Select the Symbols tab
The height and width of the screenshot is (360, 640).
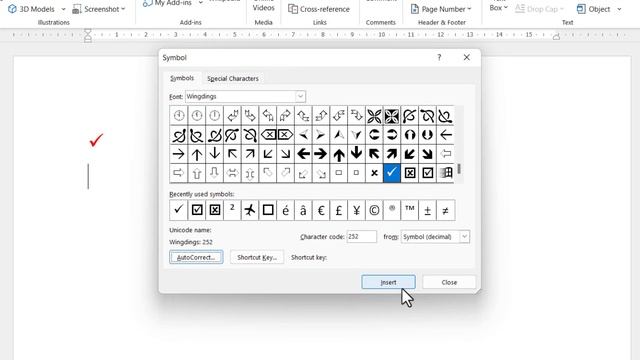point(182,78)
